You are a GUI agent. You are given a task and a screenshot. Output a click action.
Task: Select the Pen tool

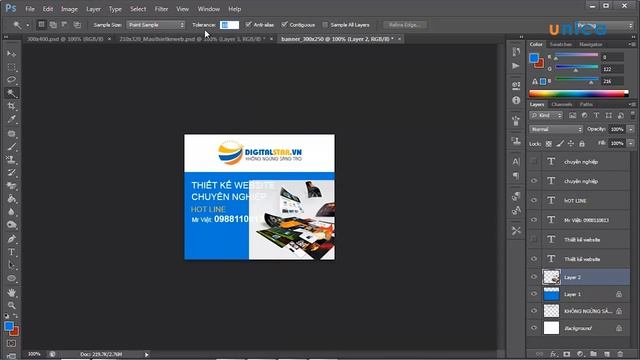[x=11, y=239]
